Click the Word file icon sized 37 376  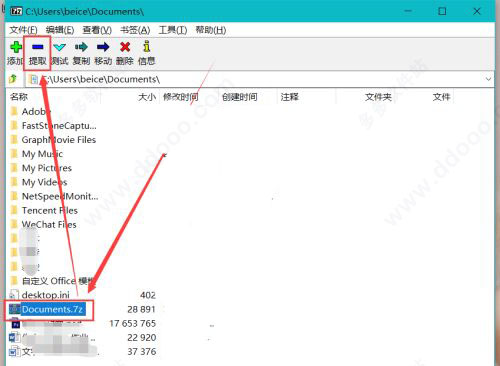[x=14, y=352]
